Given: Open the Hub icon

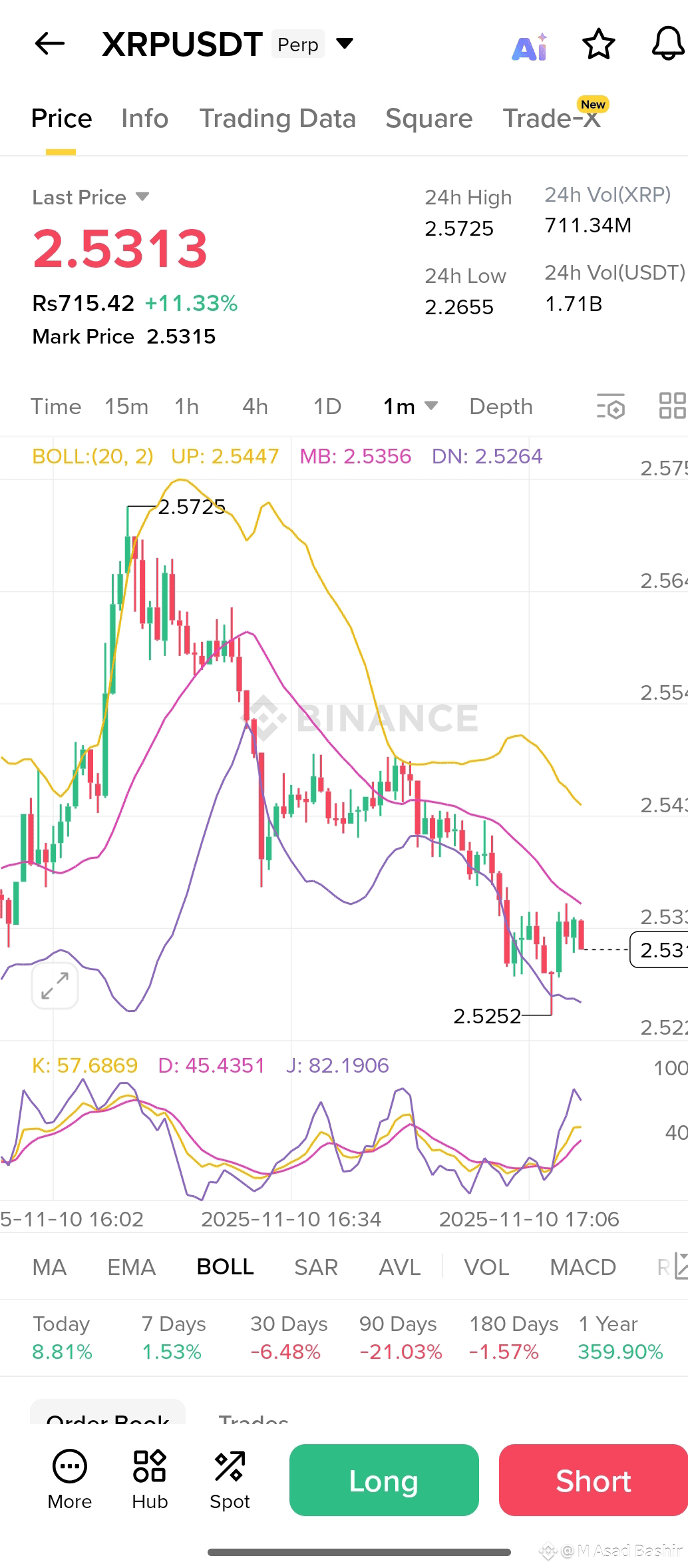Looking at the screenshot, I should tap(150, 1480).
